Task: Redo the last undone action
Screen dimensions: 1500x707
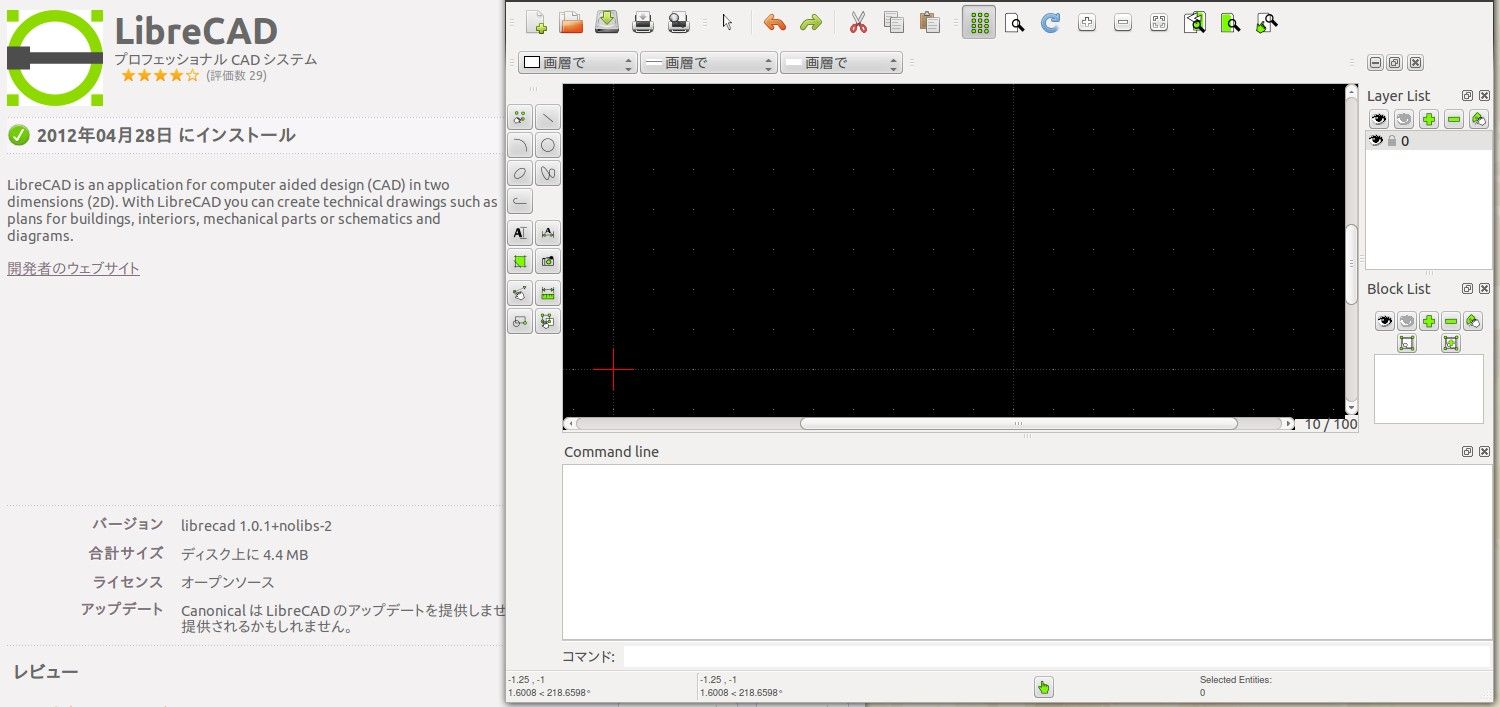Action: click(x=810, y=22)
